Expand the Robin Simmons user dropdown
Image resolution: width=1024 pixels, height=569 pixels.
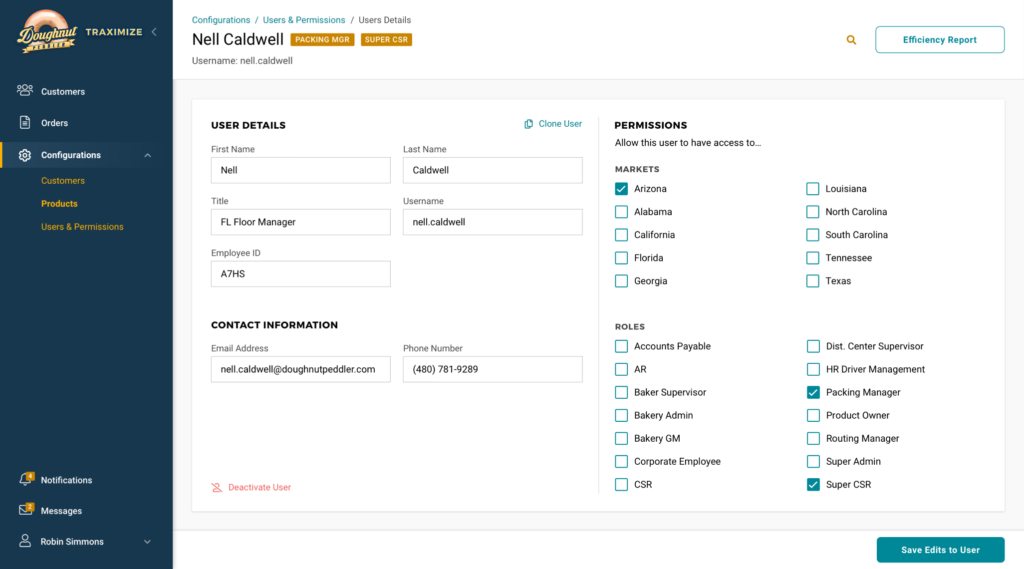[x=148, y=542]
